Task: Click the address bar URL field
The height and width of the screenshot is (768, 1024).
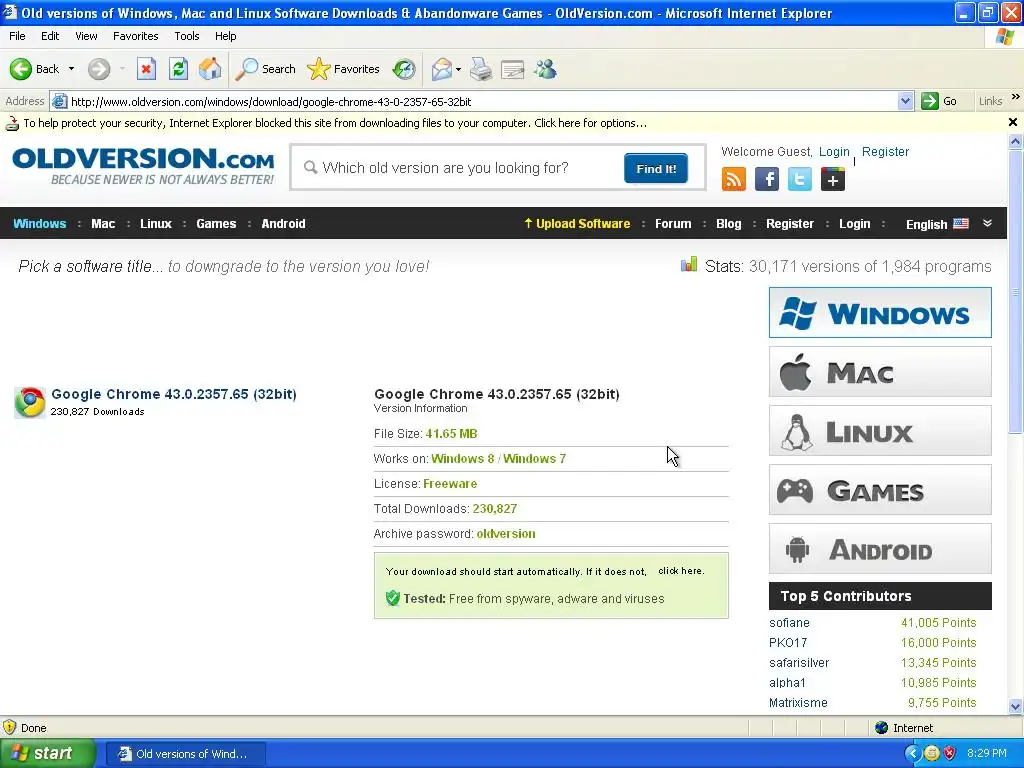Action: click(481, 101)
